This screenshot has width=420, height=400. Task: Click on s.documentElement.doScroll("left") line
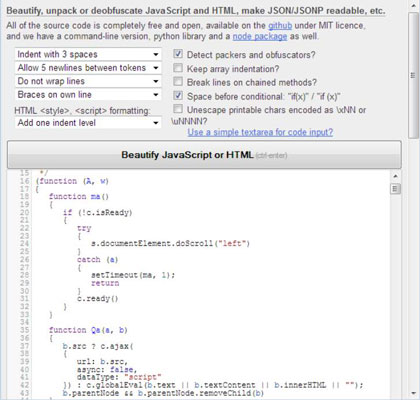click(170, 244)
